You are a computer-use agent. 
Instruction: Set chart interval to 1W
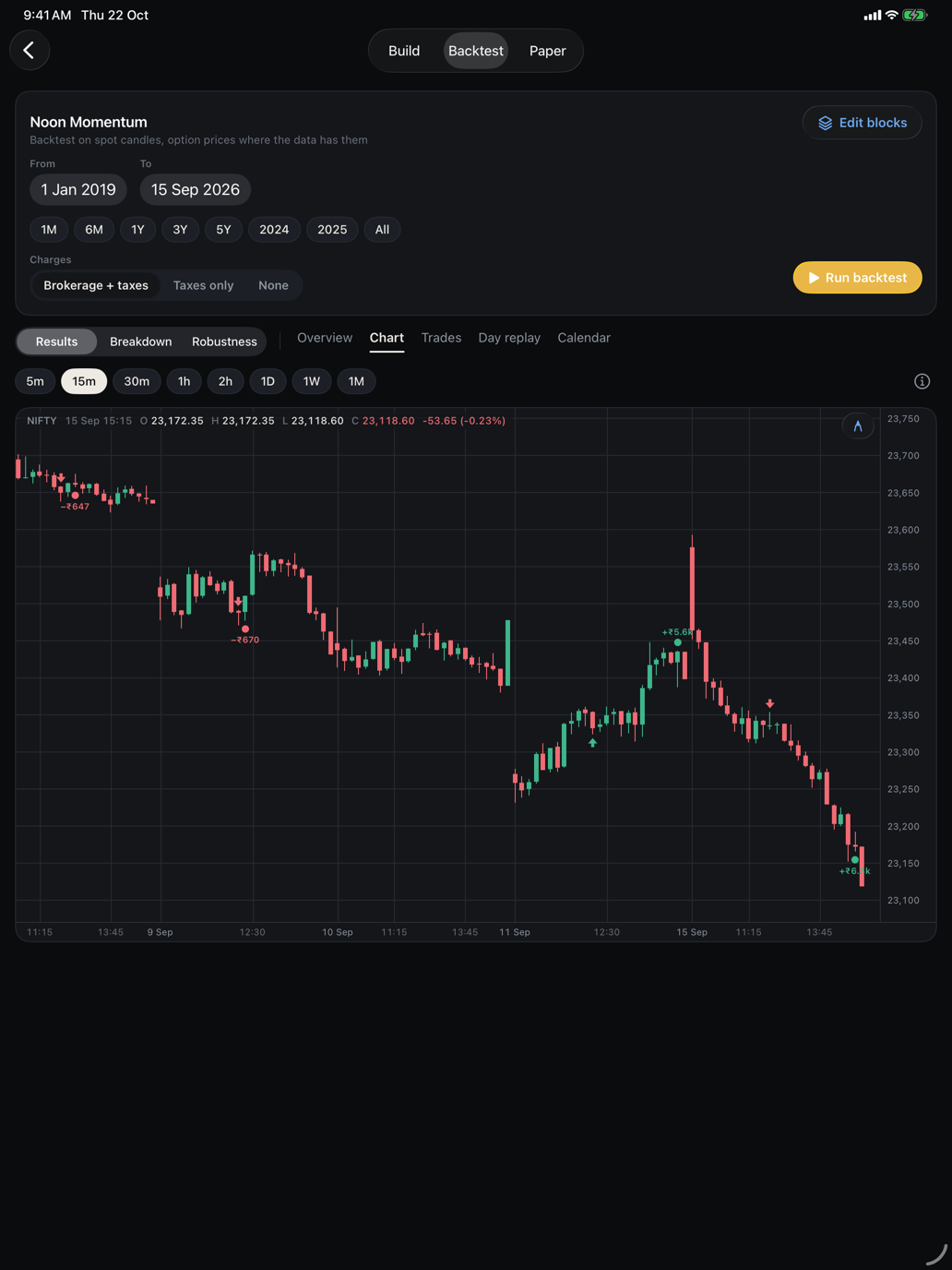(312, 381)
